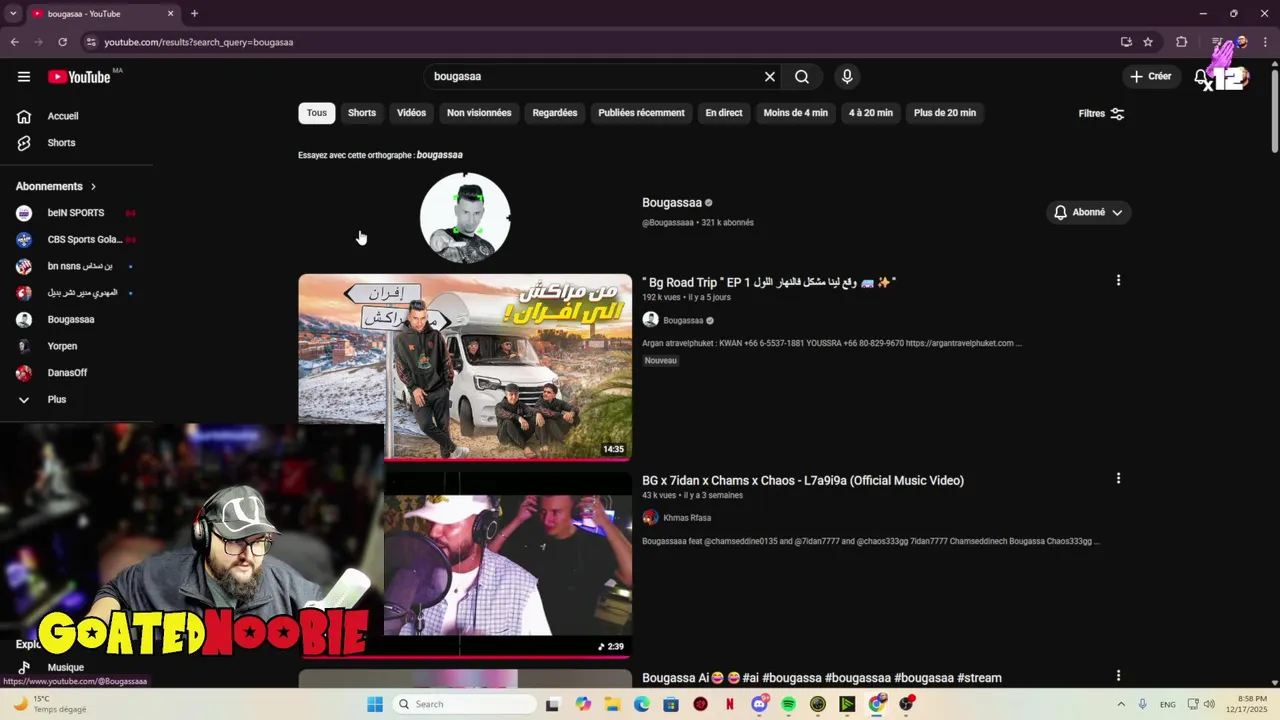
Task: Select the 4 à 20 min chip
Action: pyautogui.click(x=871, y=113)
